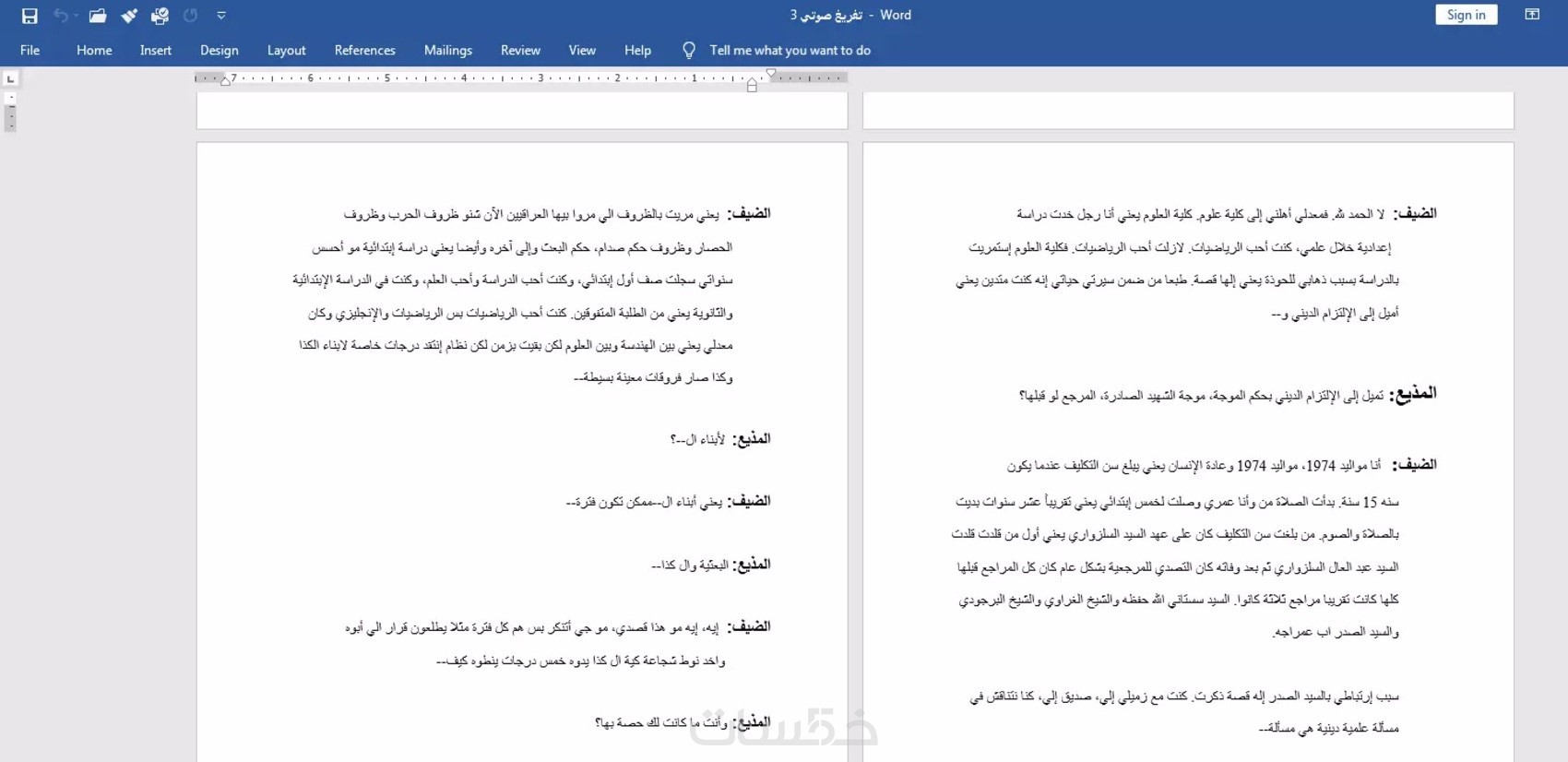Expand Customize Quick Access Toolbar dropdown
Screen dimensions: 1568x762
(x=221, y=16)
